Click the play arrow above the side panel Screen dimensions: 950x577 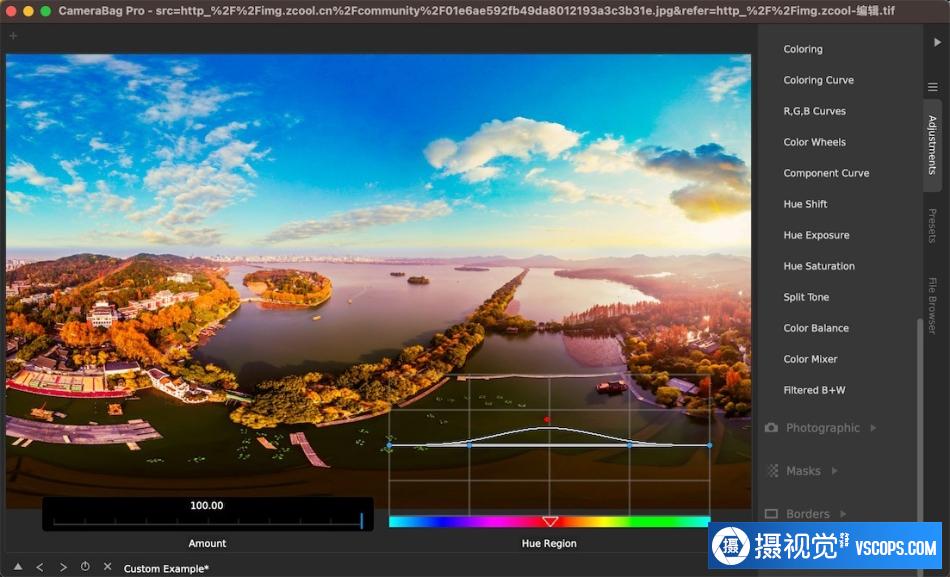pyautogui.click(x=937, y=42)
